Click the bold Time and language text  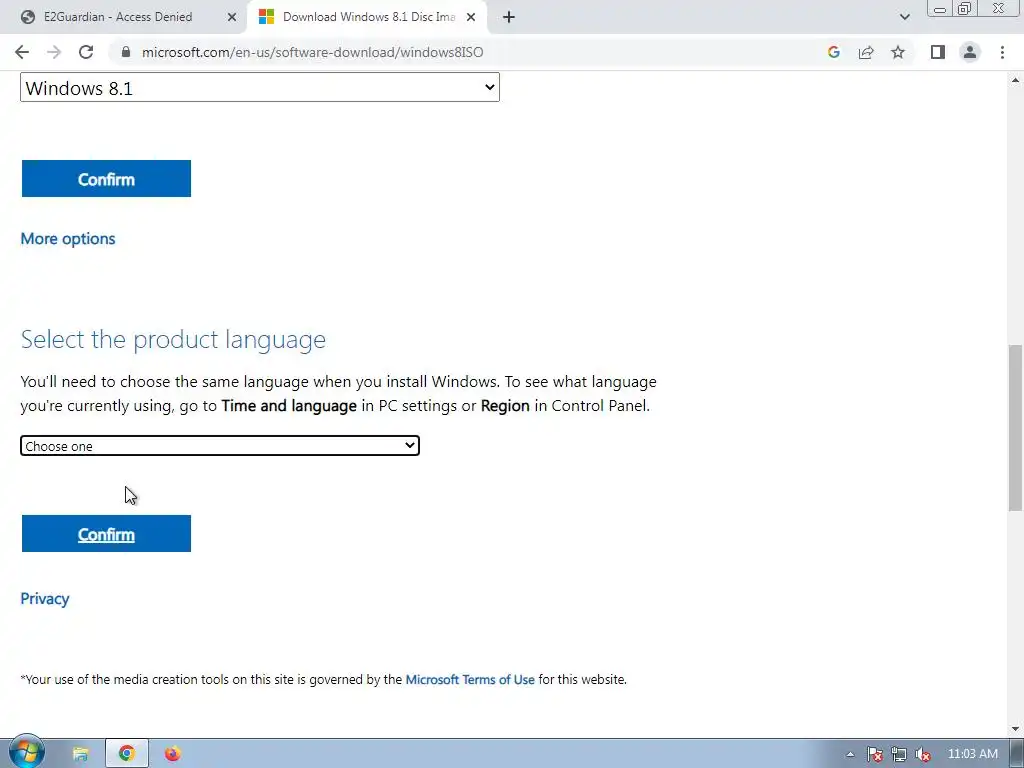289,406
